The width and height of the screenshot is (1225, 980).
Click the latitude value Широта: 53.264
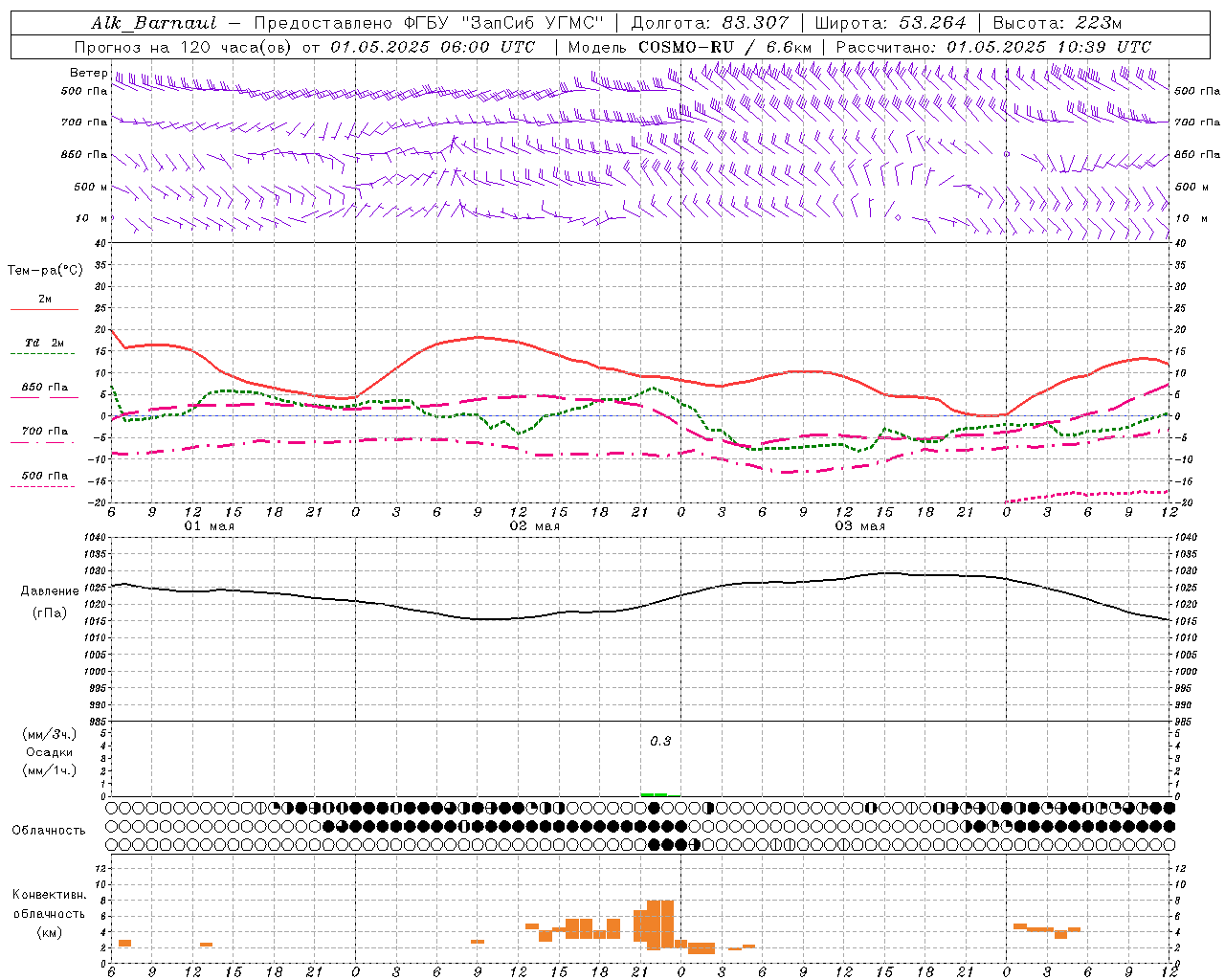pos(890,23)
